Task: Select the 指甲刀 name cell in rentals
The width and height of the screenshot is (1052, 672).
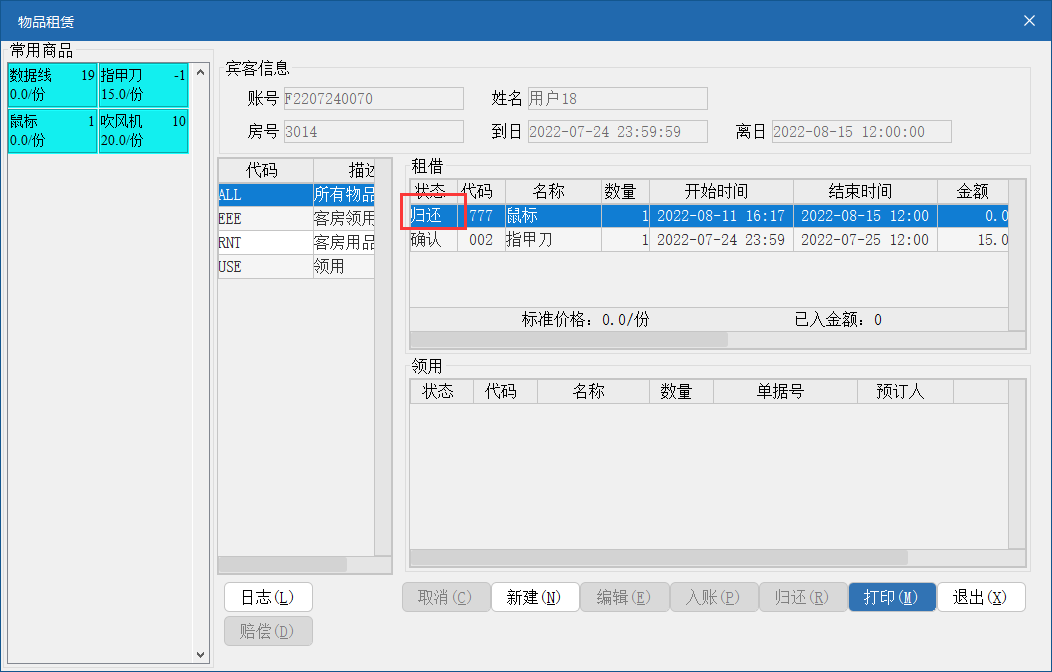Action: (553, 240)
